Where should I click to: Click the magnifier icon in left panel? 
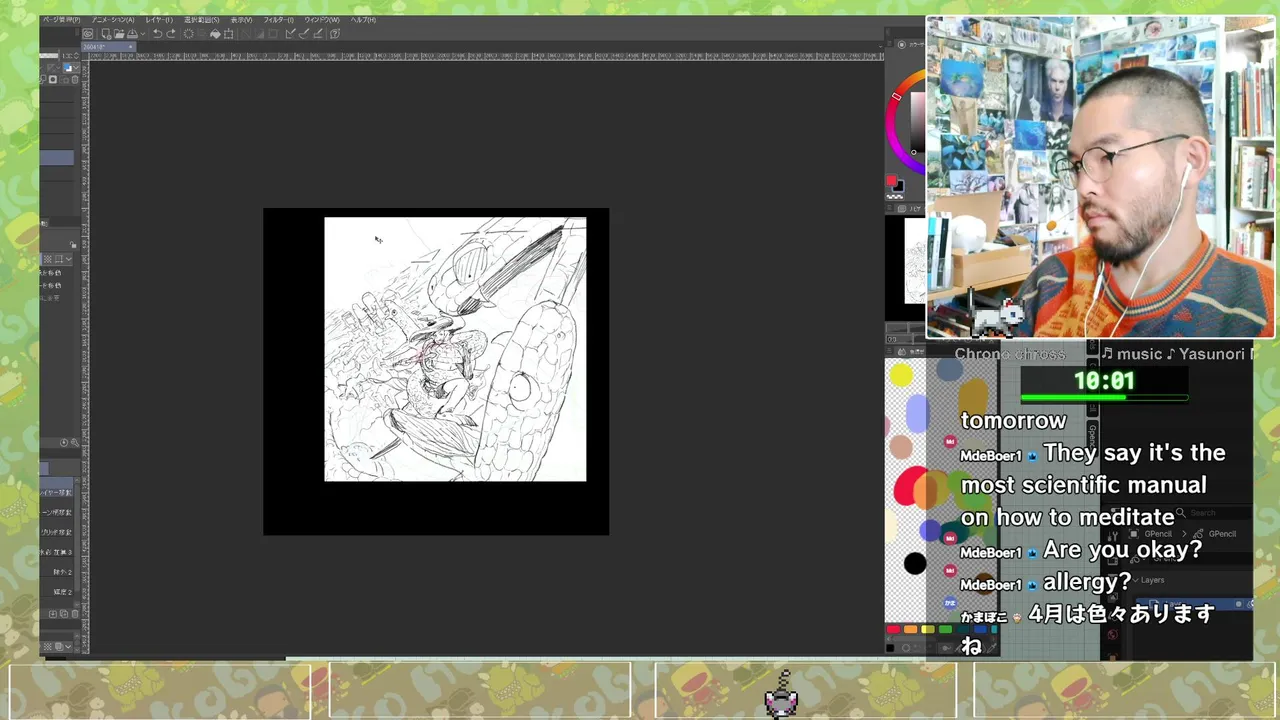click(75, 443)
